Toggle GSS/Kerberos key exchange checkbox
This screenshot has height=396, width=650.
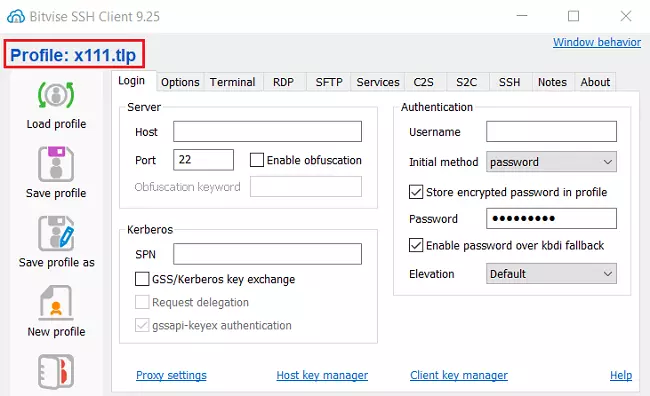pos(142,279)
